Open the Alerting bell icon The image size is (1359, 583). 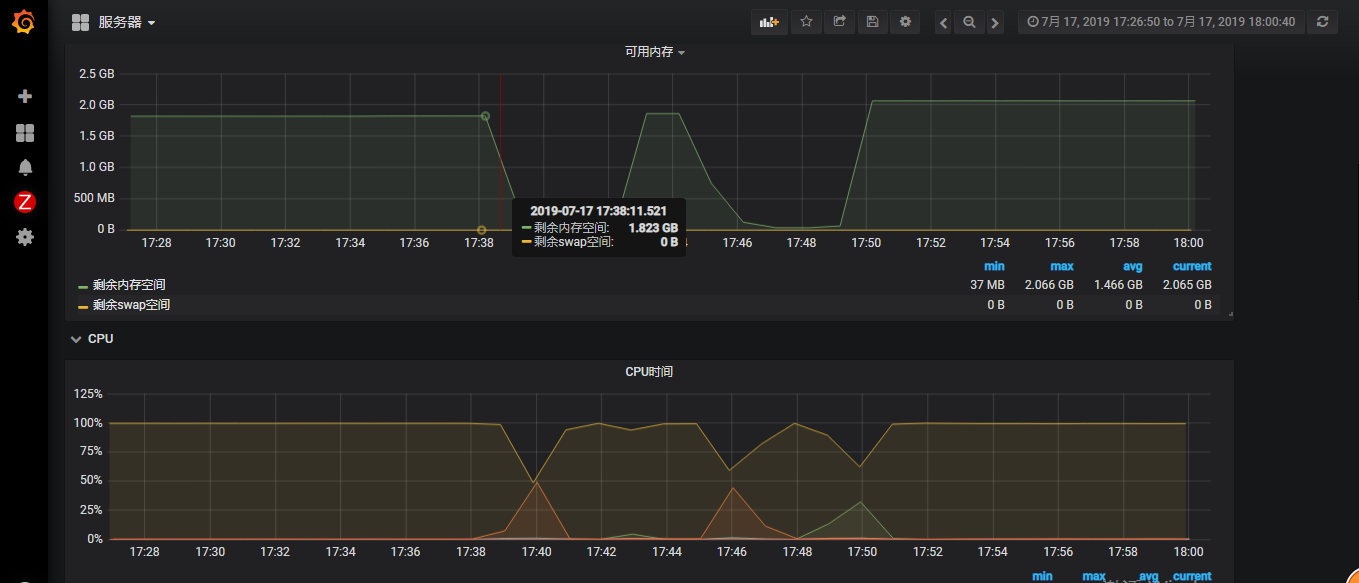click(x=25, y=167)
